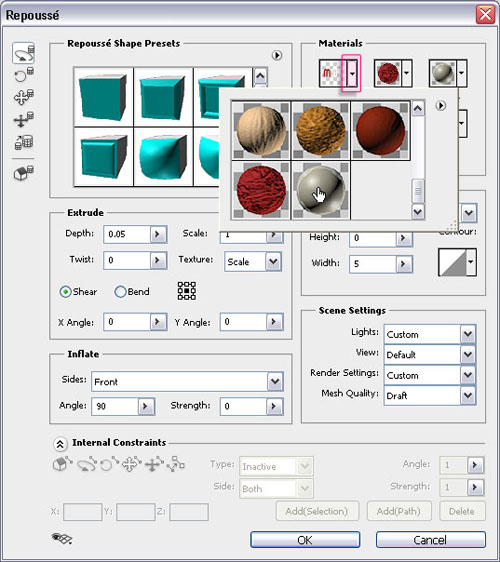Viewport: 500px width, 562px height.
Task: Select the Bend radio button
Action: [120, 292]
